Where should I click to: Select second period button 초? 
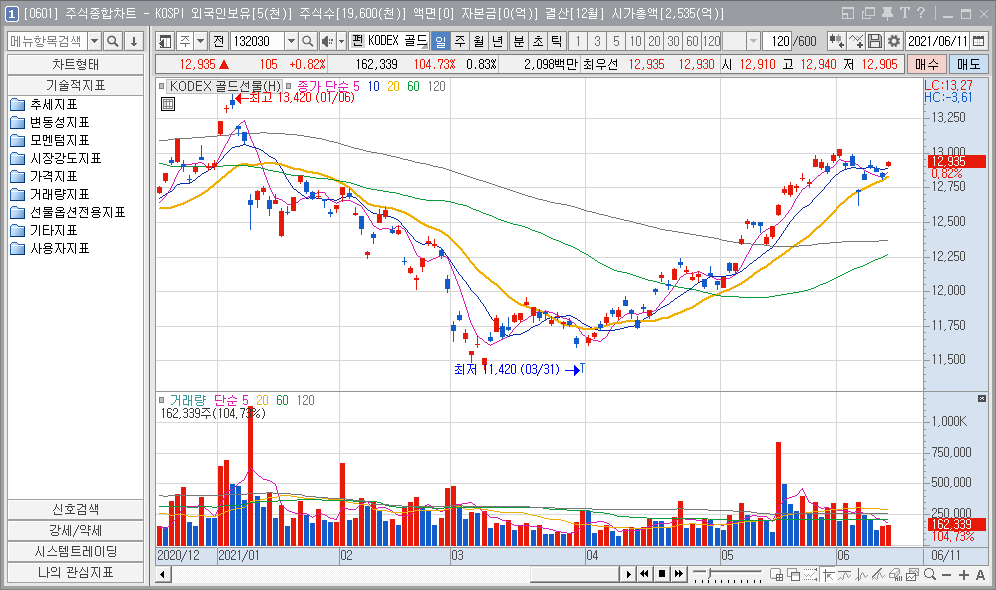pos(538,41)
